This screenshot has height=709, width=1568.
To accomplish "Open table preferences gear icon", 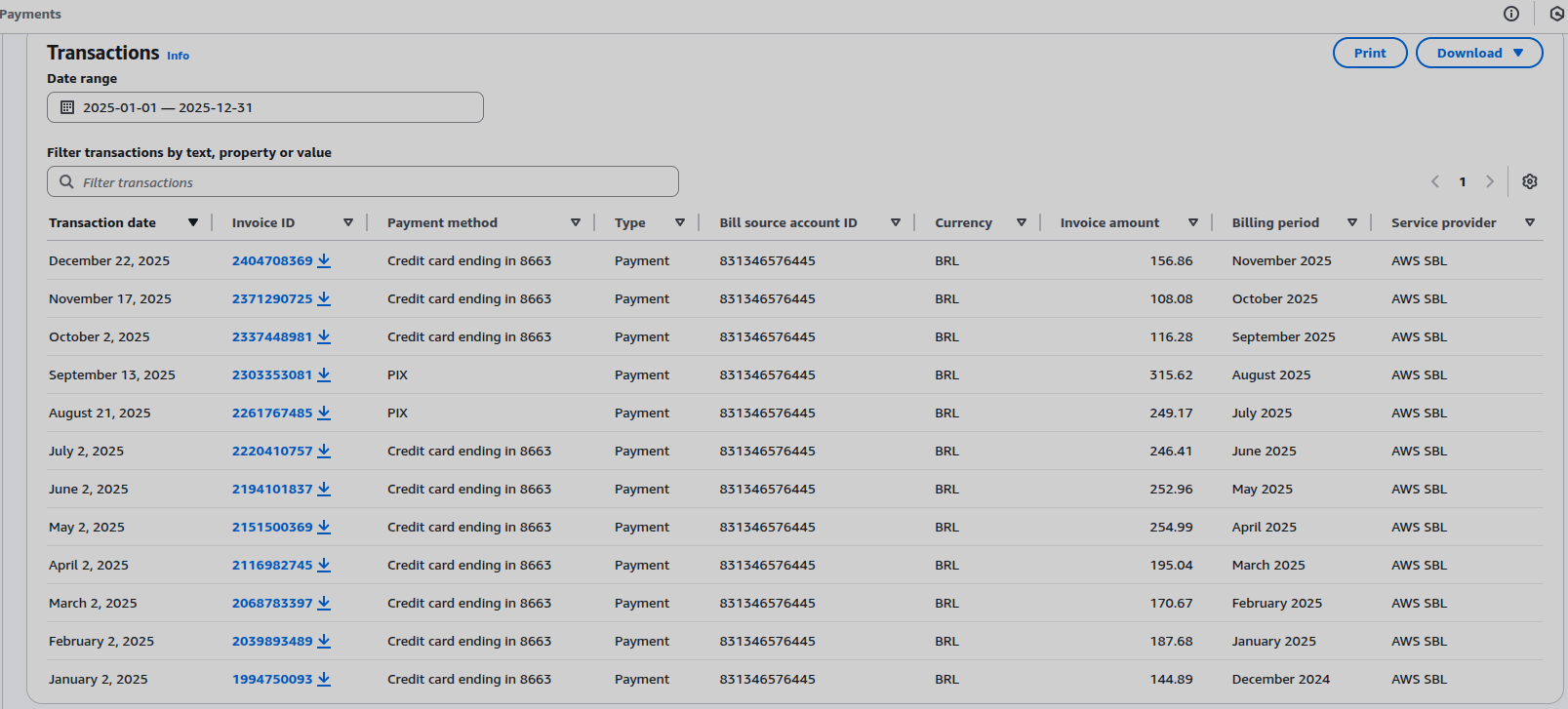I will (1529, 181).
